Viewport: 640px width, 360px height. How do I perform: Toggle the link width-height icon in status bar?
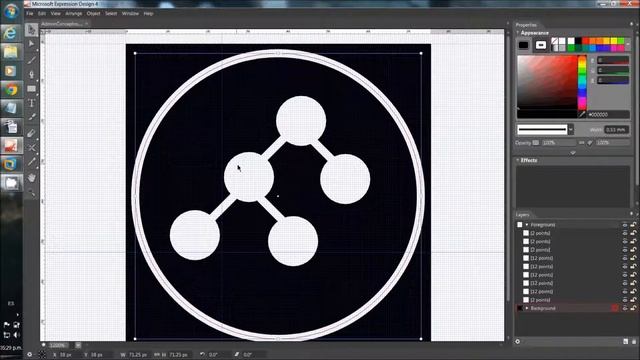pos(157,355)
